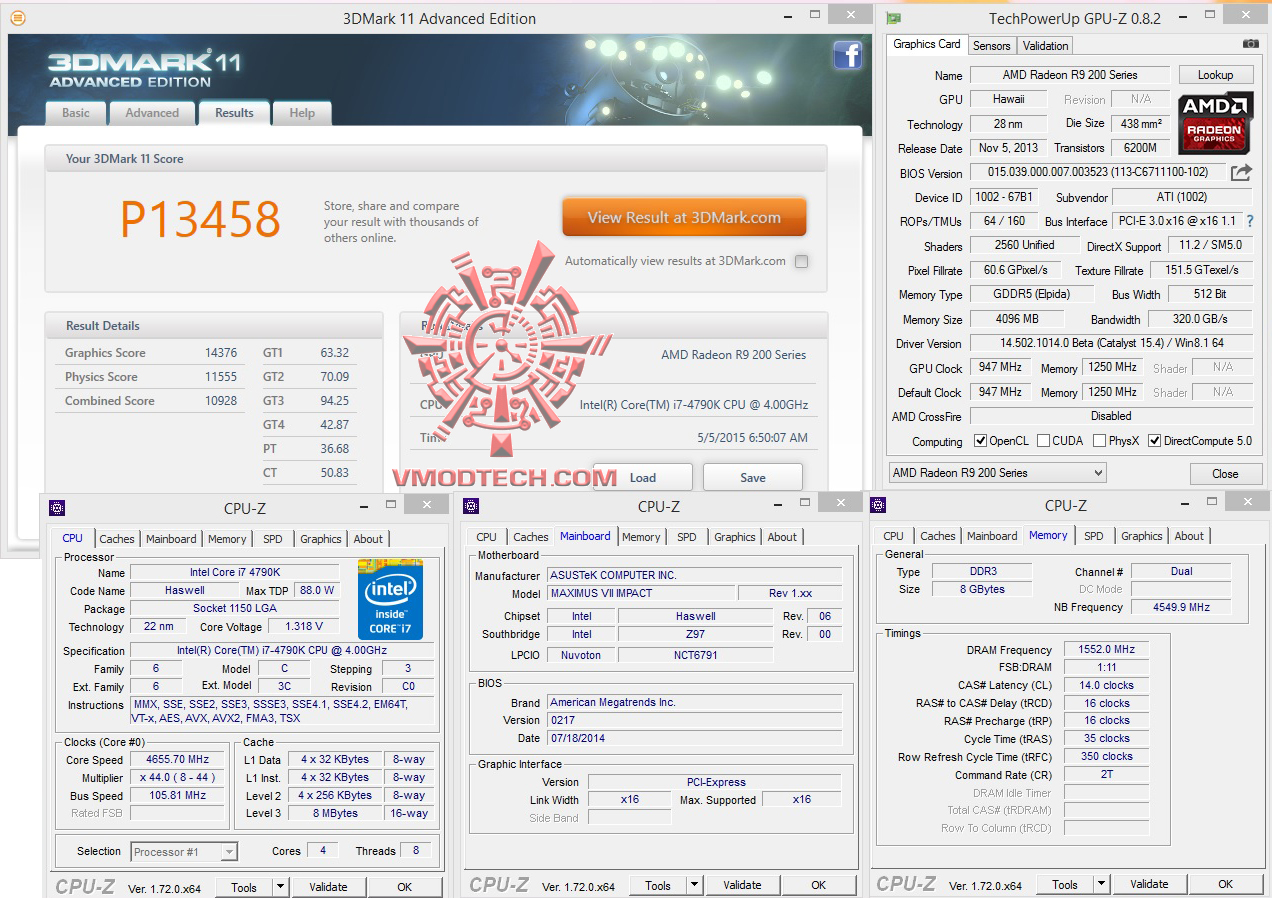Open About tab in the CPU window
The width and height of the screenshot is (1272, 898).
368,539
